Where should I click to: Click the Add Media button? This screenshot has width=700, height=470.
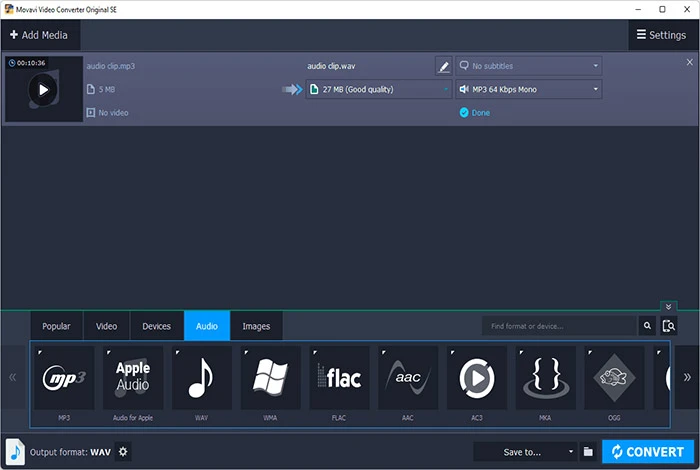tap(40, 35)
